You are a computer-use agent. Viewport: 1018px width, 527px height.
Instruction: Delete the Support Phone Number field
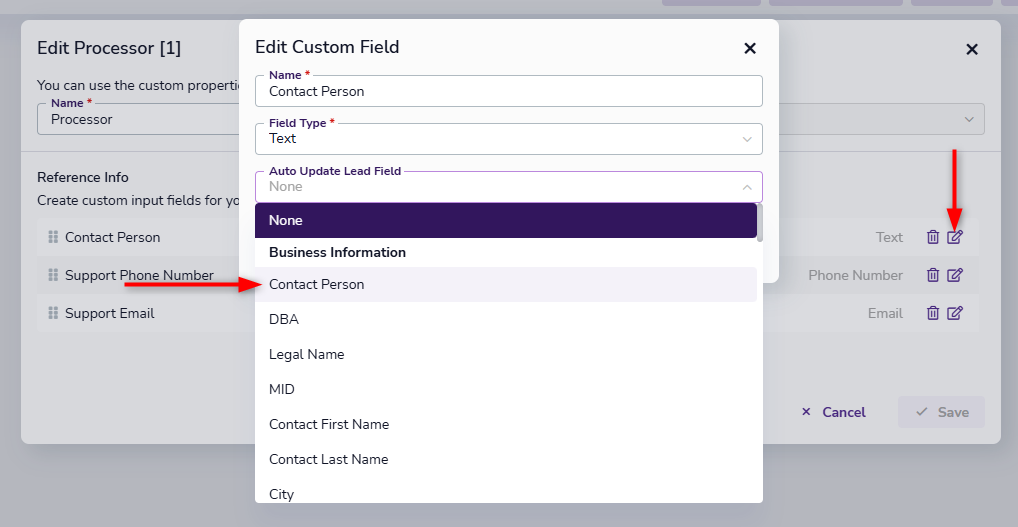pyautogui.click(x=932, y=275)
